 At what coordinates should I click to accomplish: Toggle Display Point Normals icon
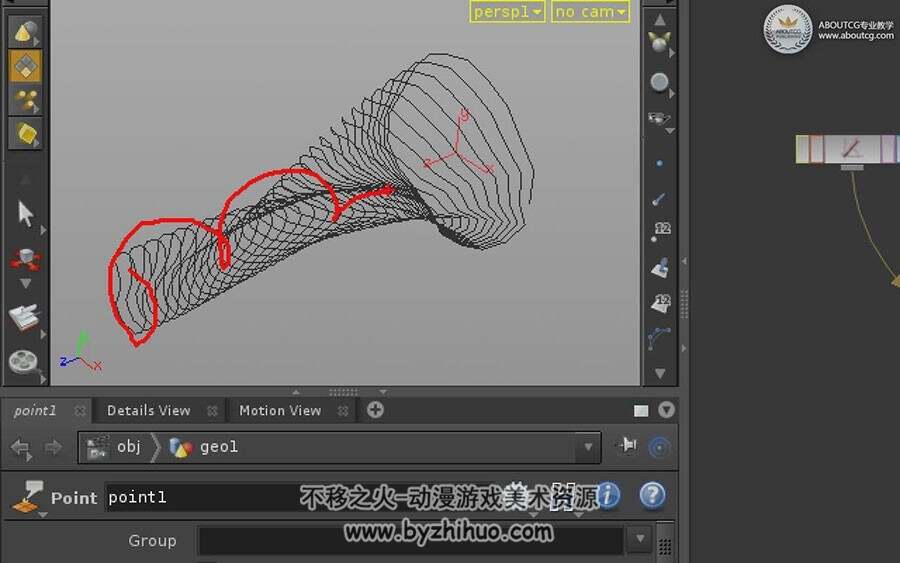pos(659,199)
